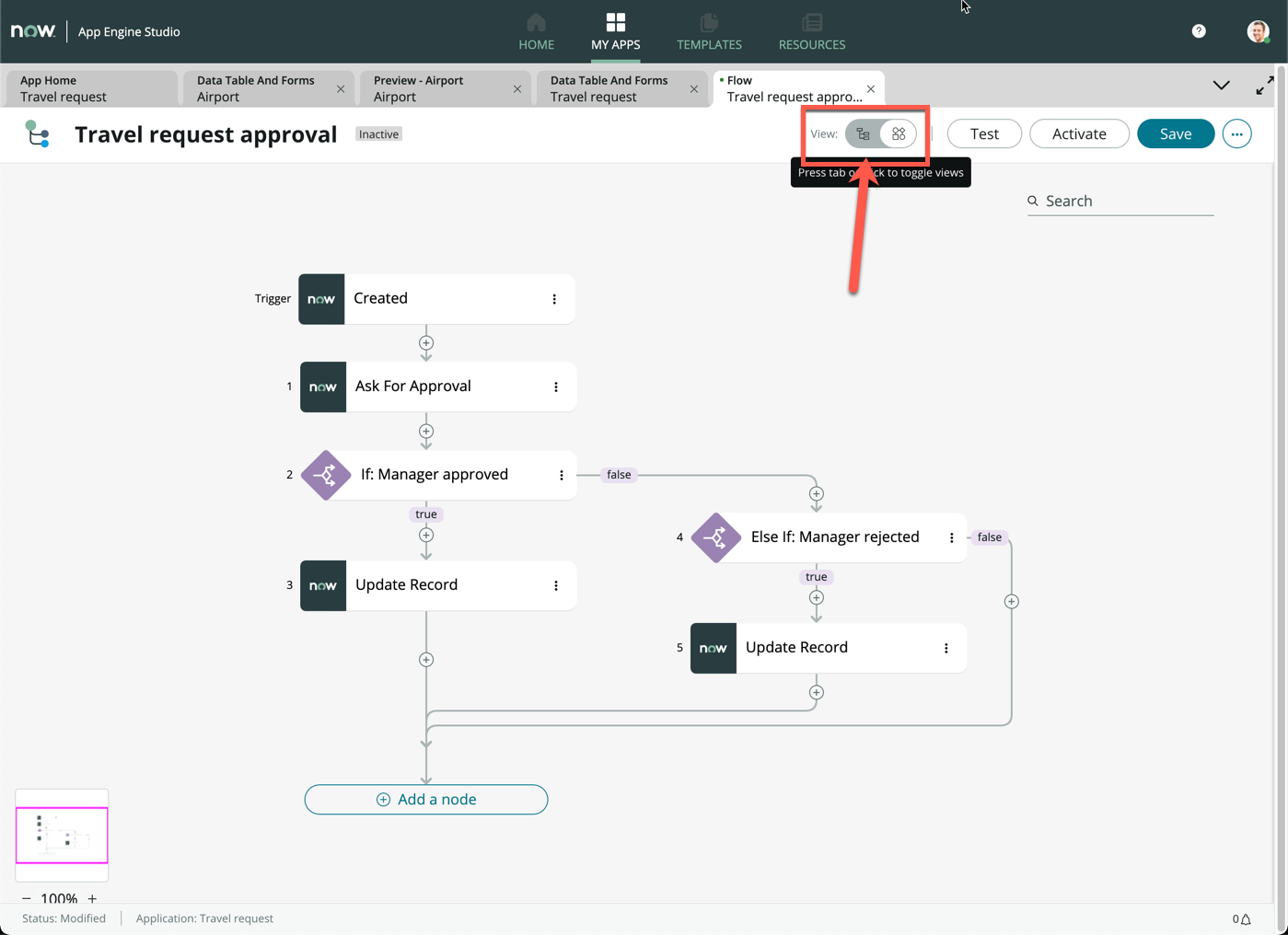Open the more actions ellipsis button
Image resolution: width=1288 pixels, height=935 pixels.
1236,134
